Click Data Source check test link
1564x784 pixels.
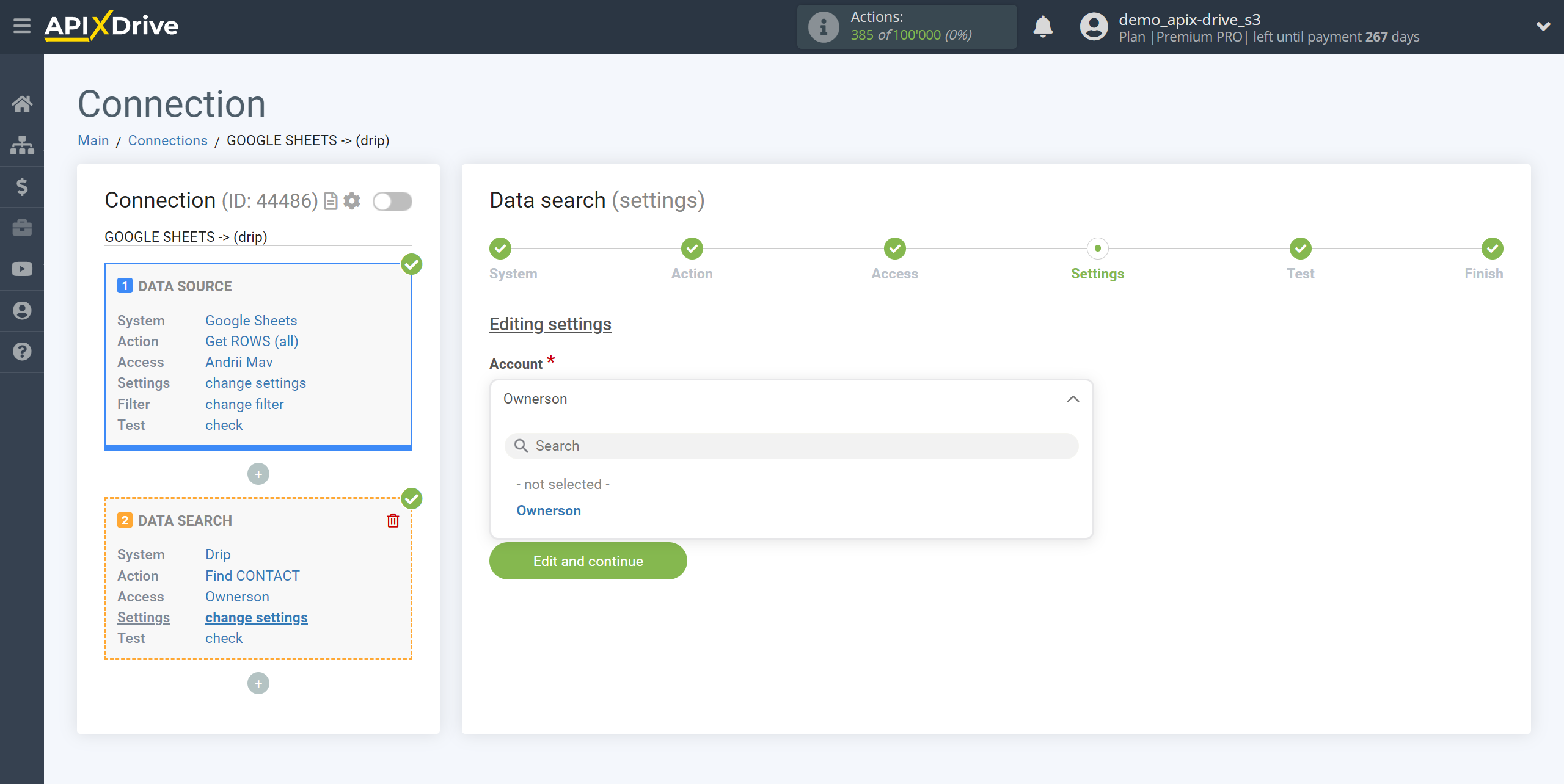coord(224,425)
